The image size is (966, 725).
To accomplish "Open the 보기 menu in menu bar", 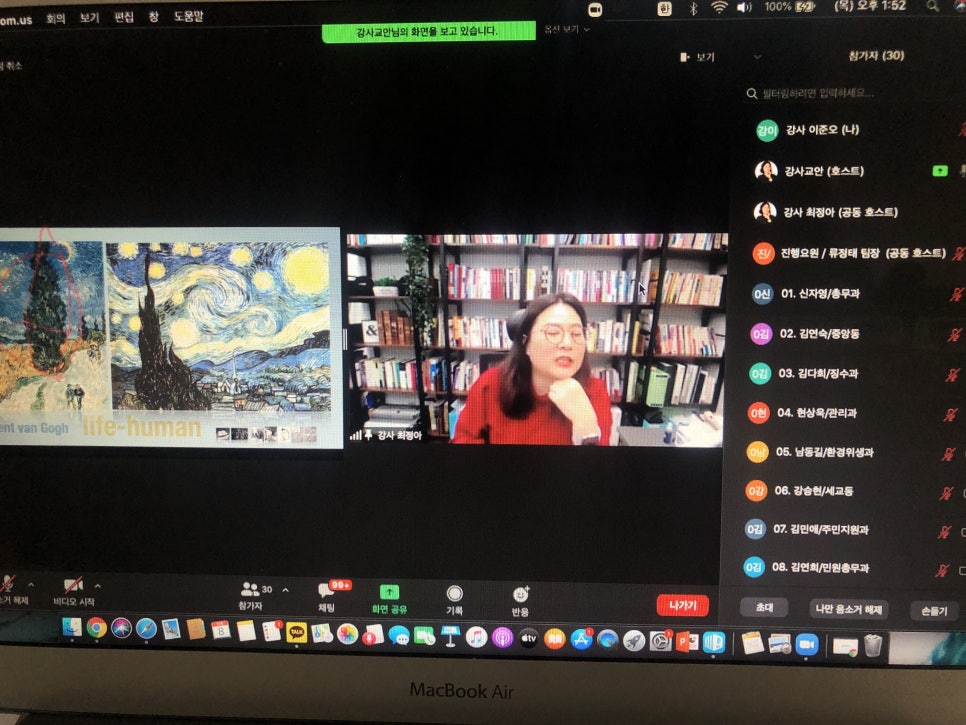I will (89, 17).
